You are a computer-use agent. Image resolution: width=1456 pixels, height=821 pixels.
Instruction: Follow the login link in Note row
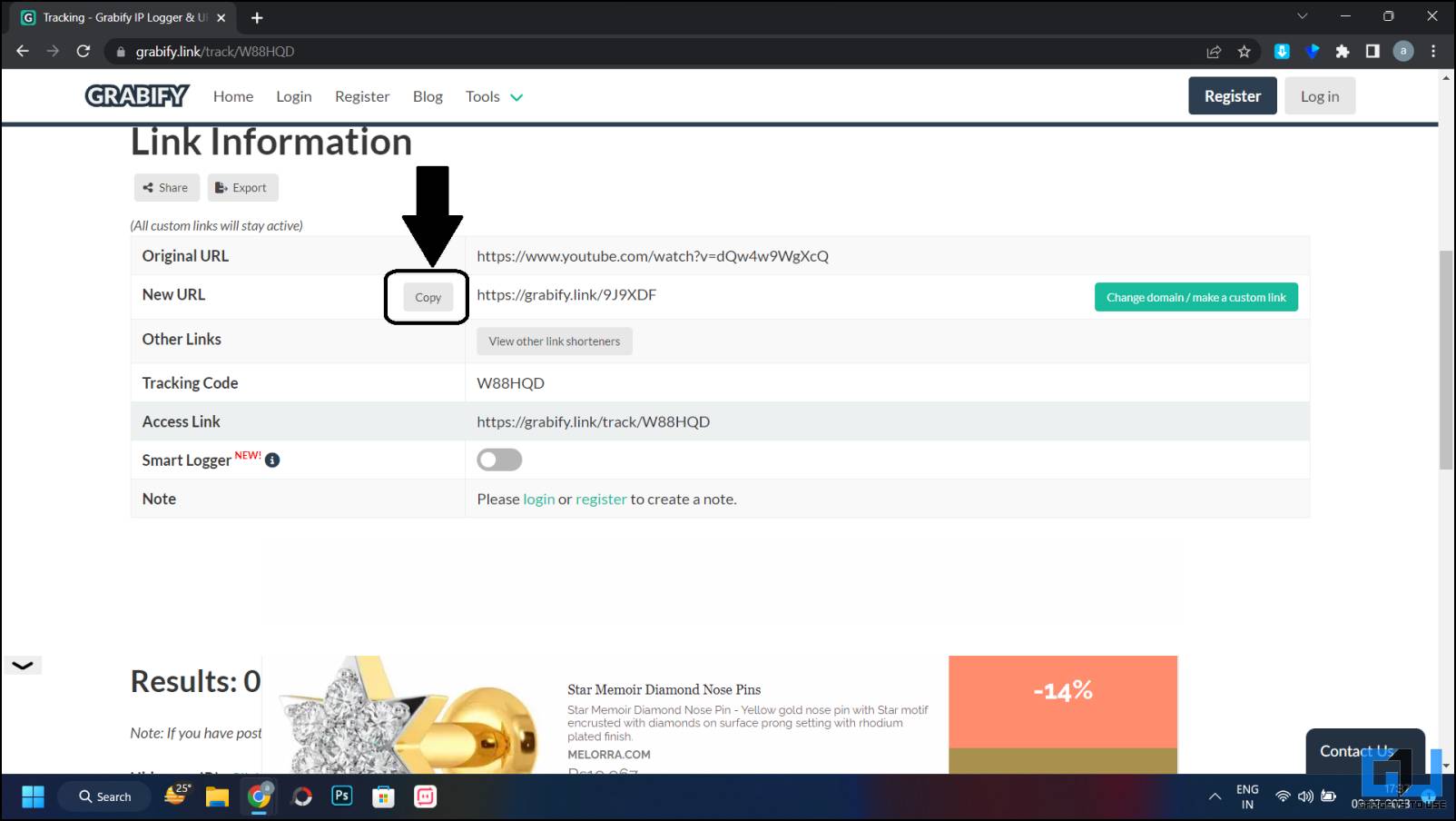coord(538,499)
